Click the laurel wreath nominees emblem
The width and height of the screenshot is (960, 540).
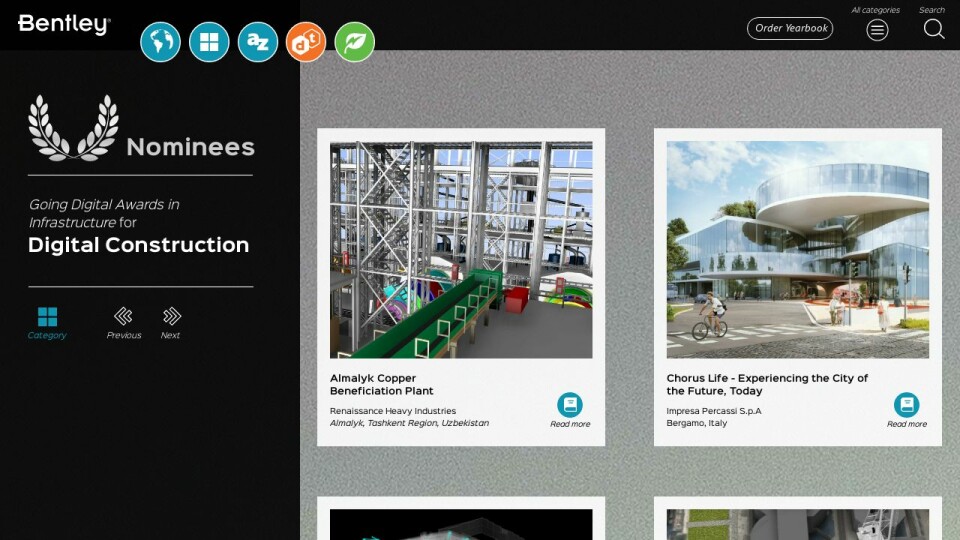click(x=73, y=127)
